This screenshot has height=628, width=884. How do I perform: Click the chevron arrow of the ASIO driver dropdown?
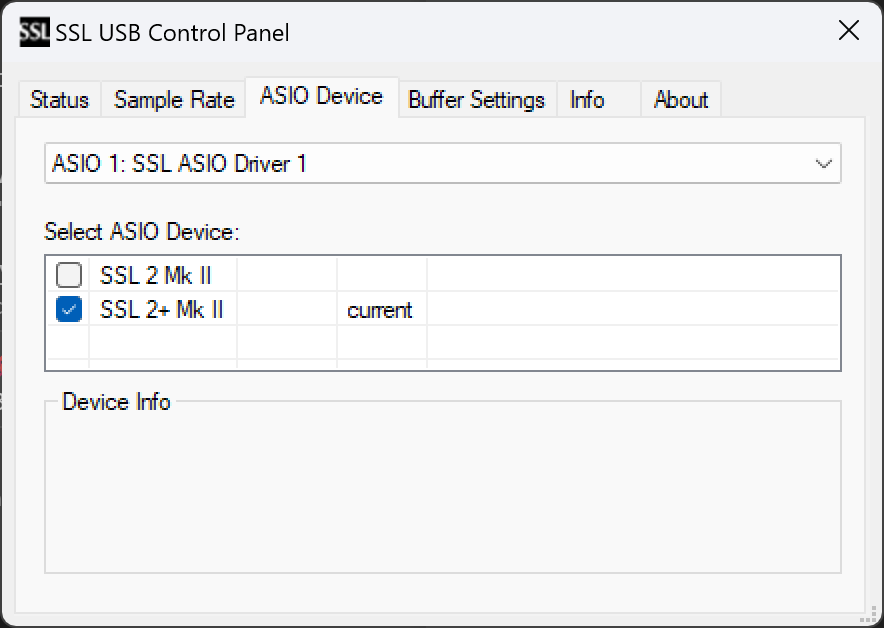coord(824,164)
